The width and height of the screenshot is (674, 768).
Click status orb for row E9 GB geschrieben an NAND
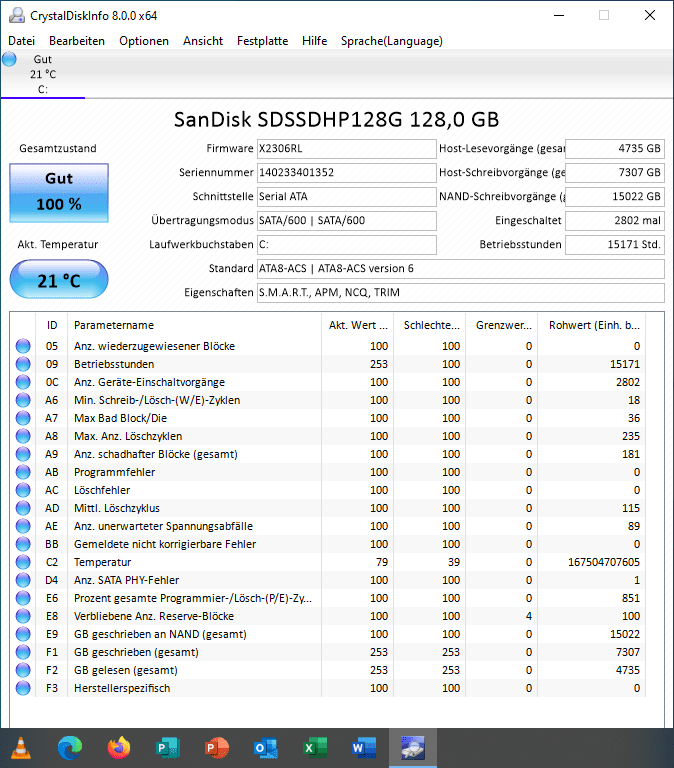click(x=23, y=634)
